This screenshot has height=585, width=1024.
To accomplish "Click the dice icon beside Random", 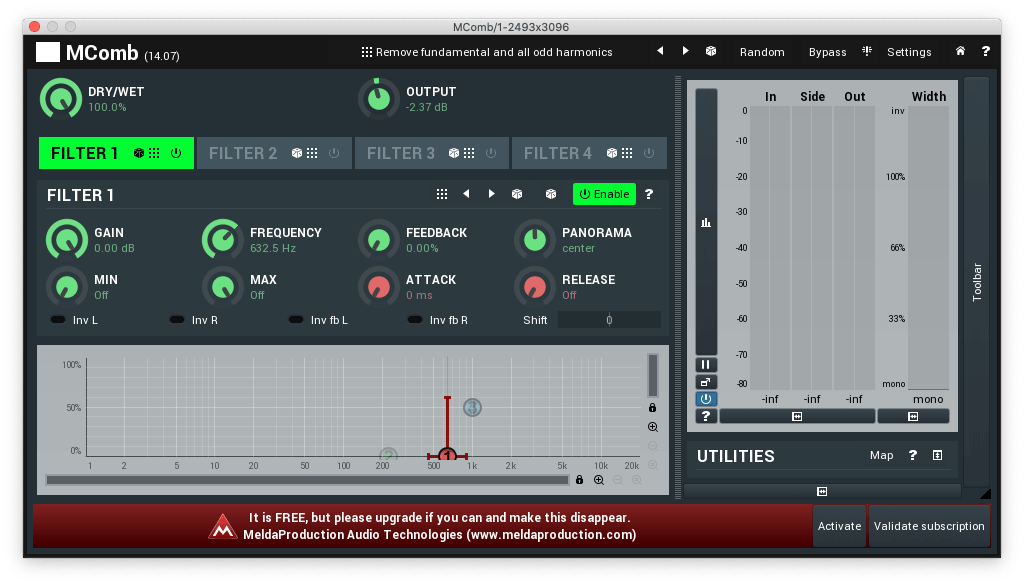I will pyautogui.click(x=711, y=51).
